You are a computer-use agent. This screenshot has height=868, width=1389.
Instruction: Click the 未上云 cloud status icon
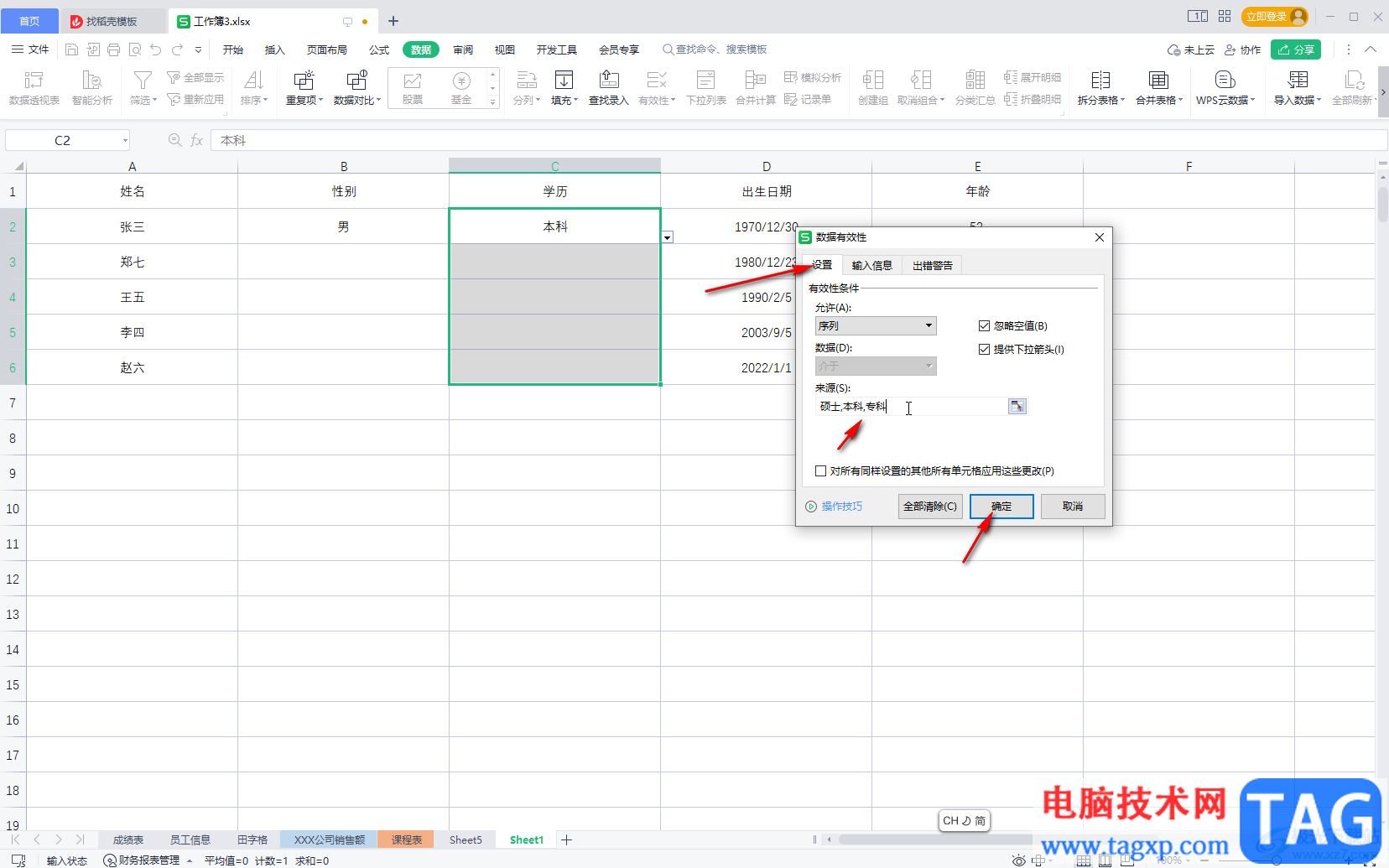1191,49
